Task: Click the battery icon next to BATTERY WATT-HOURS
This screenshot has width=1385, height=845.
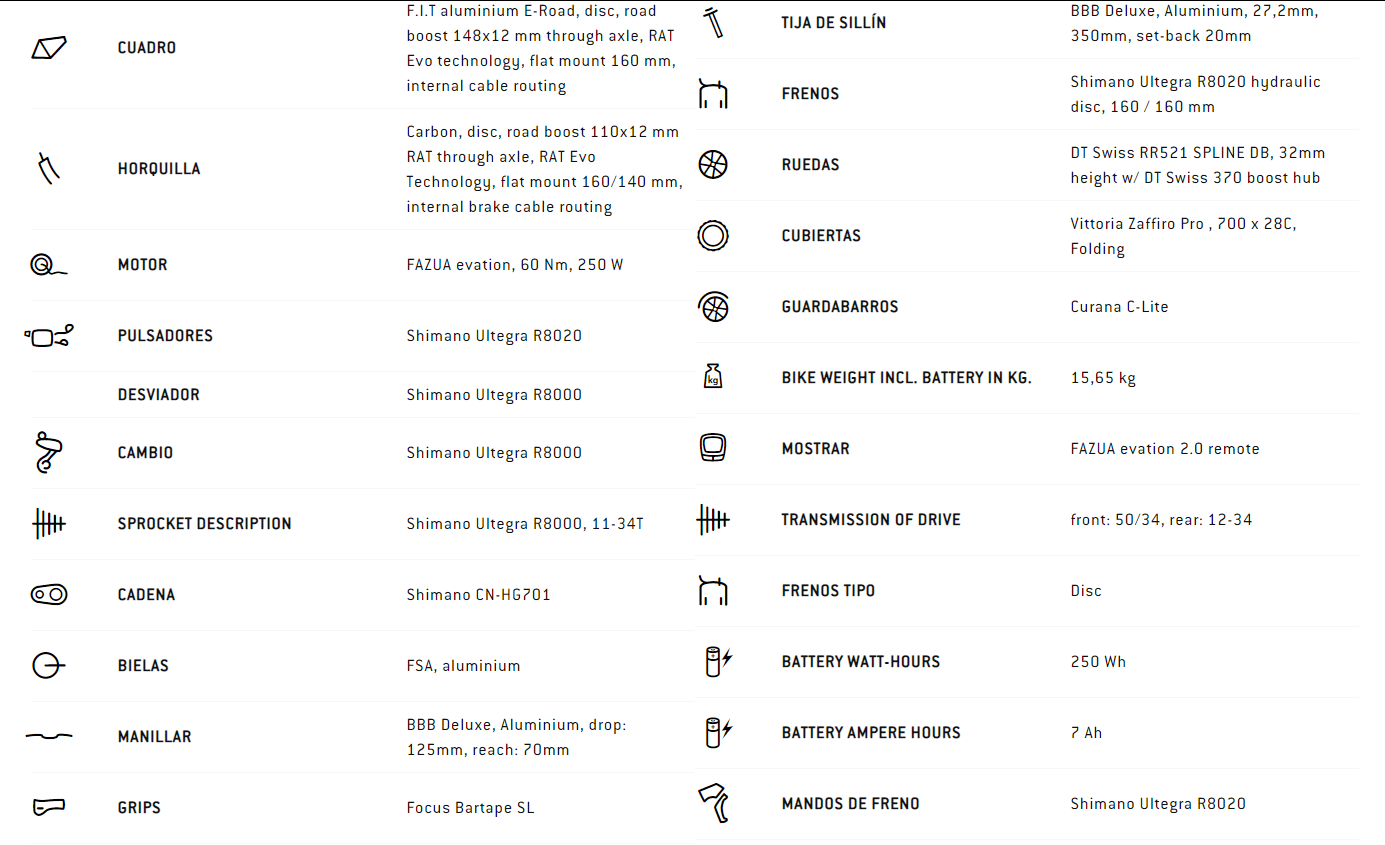Action: point(719,661)
